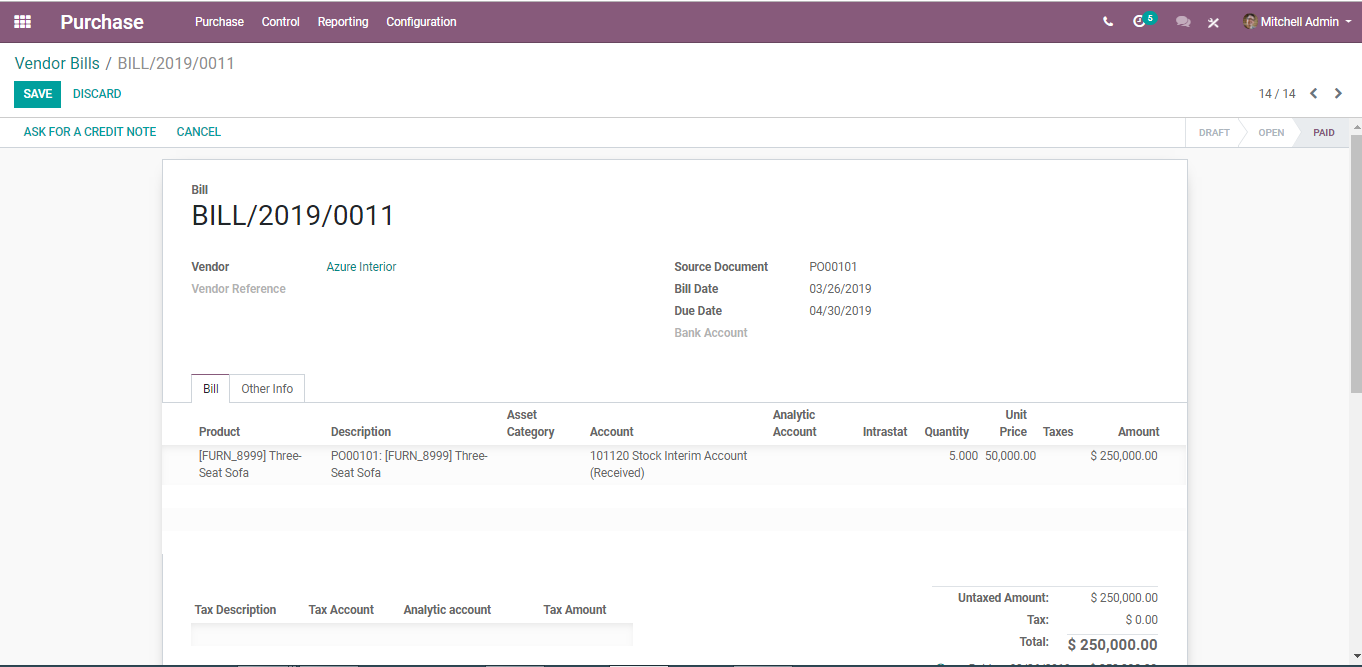1362x667 pixels.
Task: Click the Open status stage
Action: [1271, 132]
